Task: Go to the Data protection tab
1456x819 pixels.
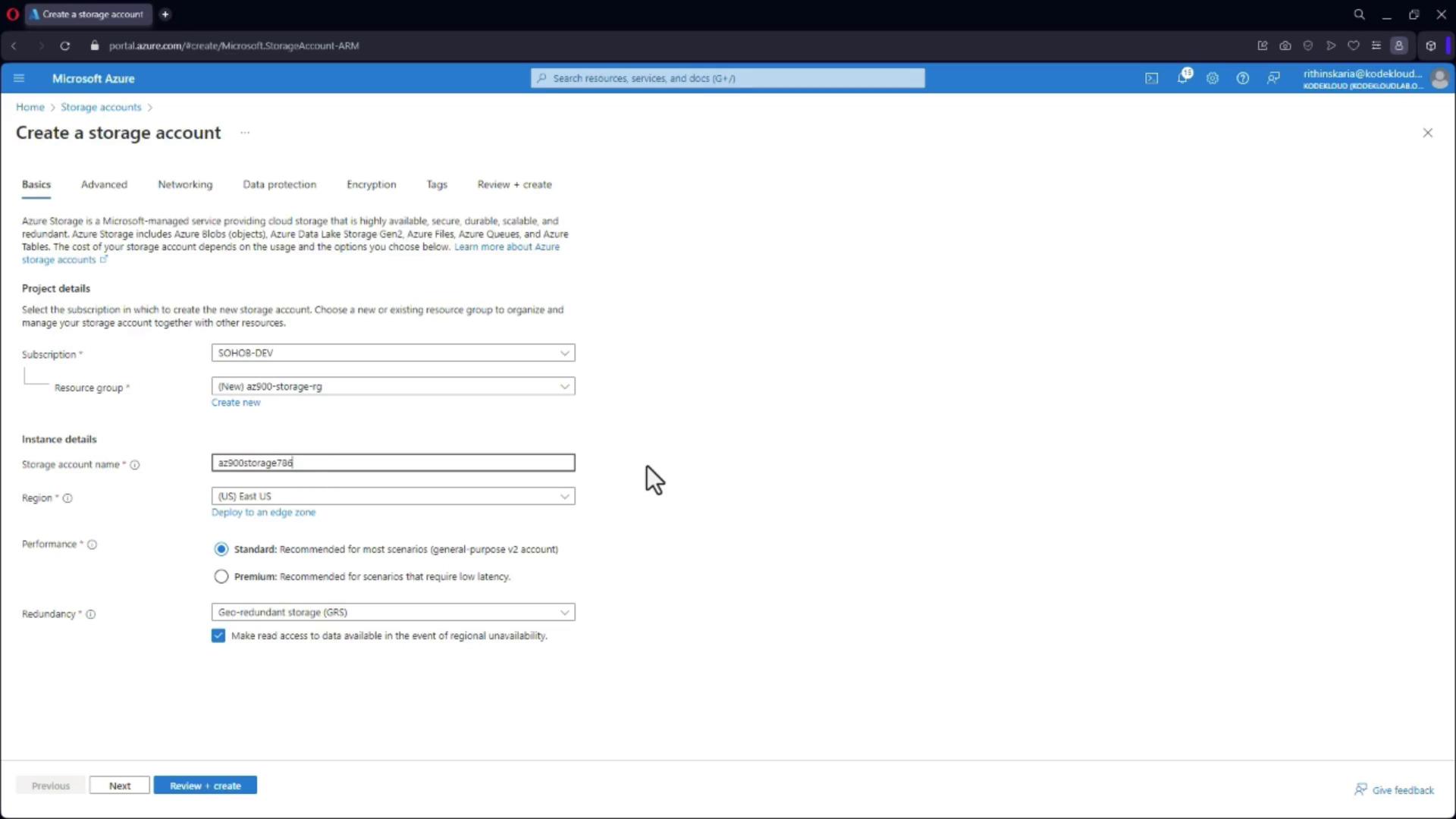Action: coord(279,184)
